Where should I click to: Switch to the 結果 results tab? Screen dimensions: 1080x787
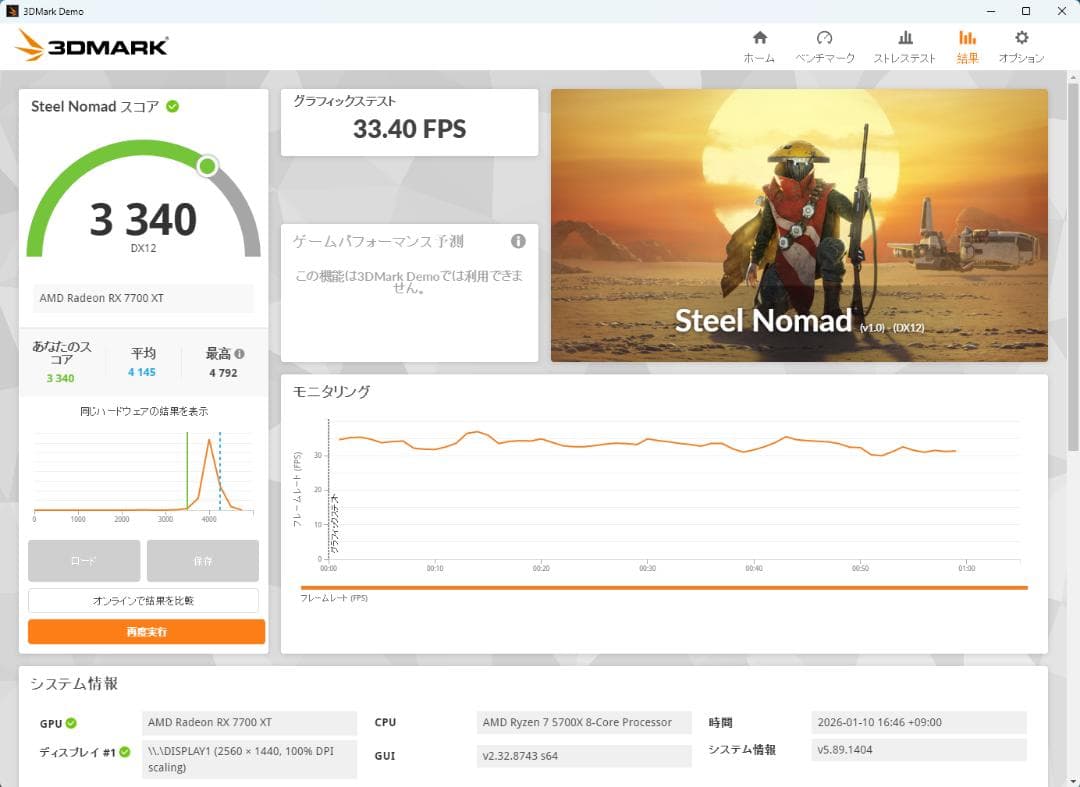point(966,41)
